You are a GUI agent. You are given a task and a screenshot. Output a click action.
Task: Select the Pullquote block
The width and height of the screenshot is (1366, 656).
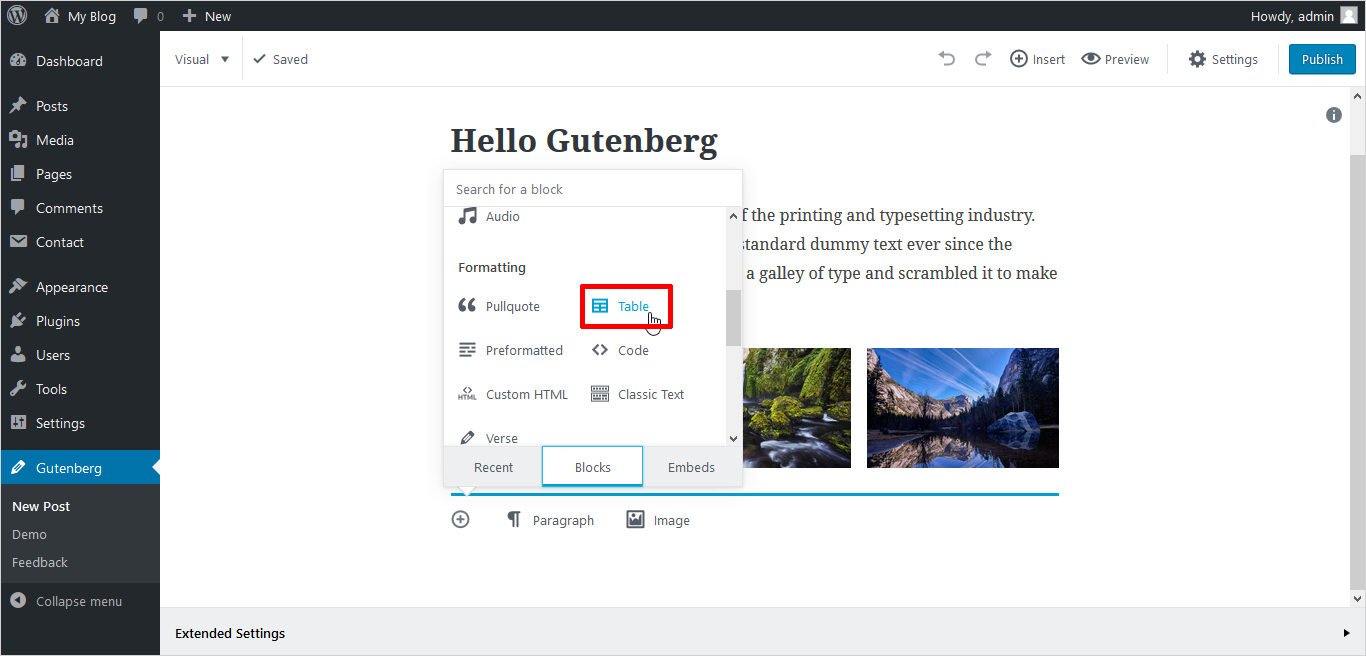(499, 307)
